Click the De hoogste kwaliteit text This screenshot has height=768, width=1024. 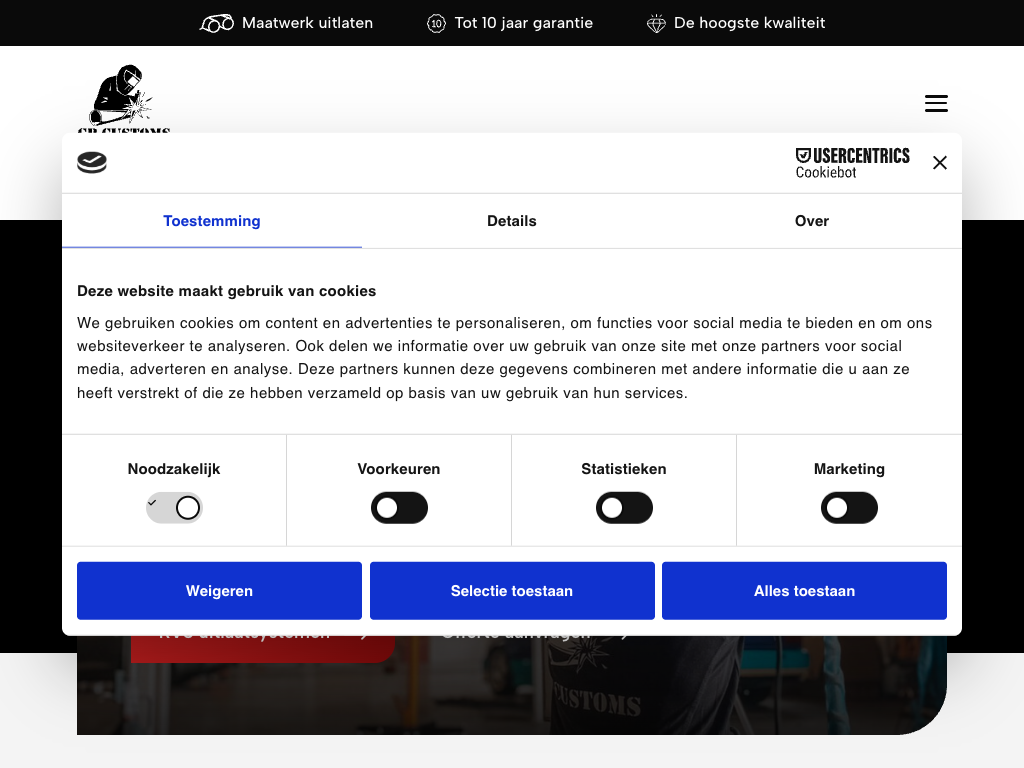pos(750,23)
